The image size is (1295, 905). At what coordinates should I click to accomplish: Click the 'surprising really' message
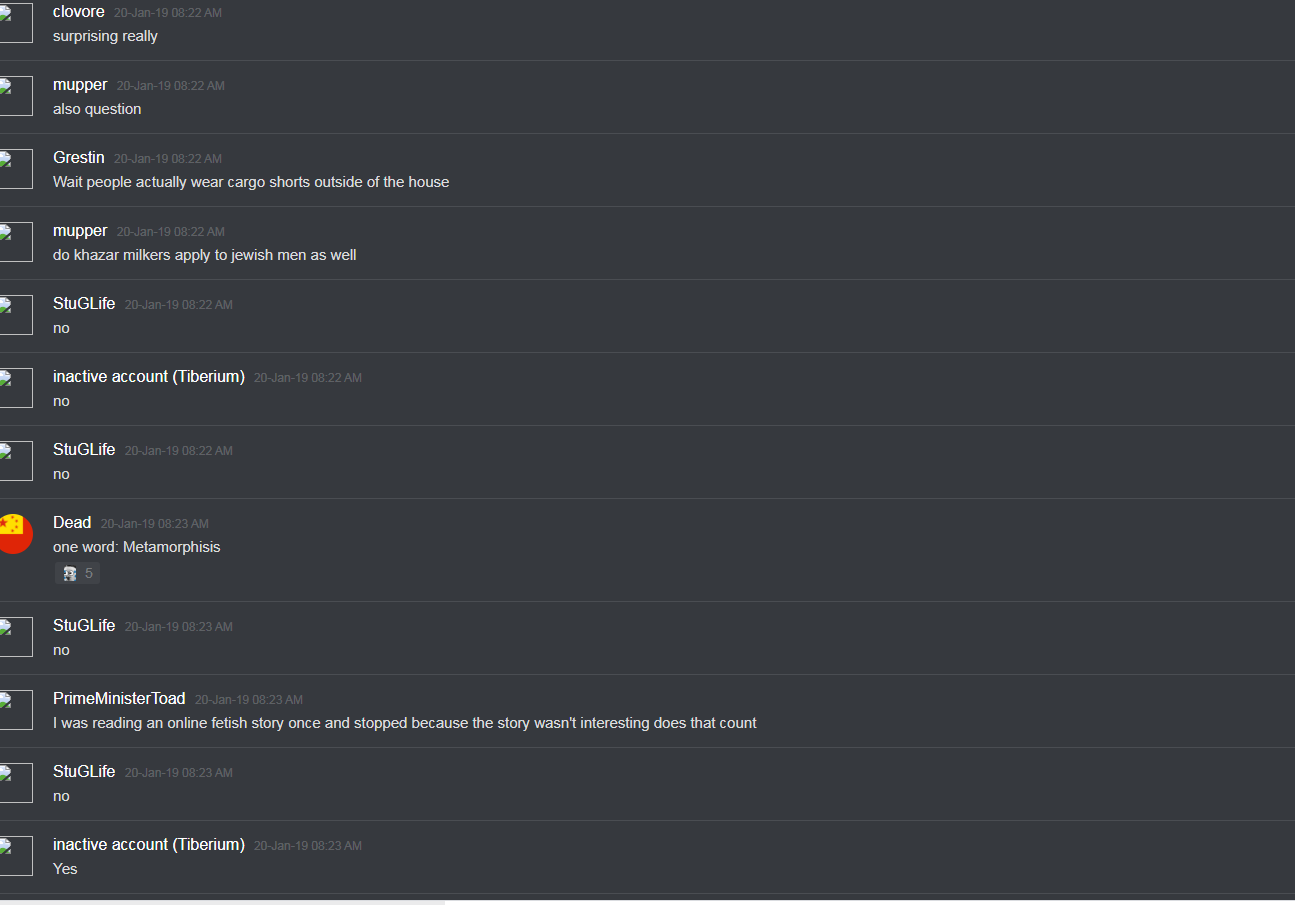click(x=105, y=36)
